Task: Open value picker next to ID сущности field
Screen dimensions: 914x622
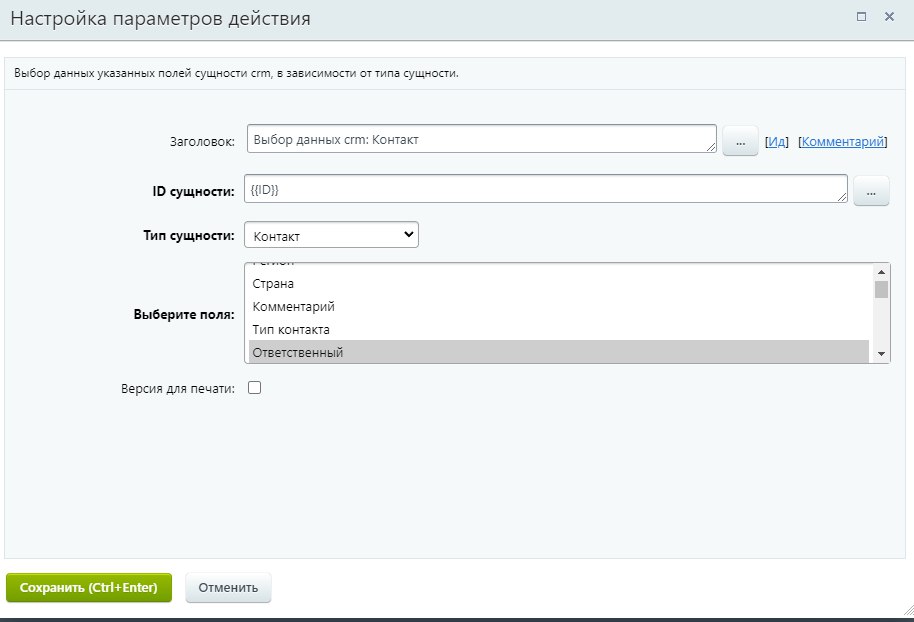Action: tap(871, 191)
